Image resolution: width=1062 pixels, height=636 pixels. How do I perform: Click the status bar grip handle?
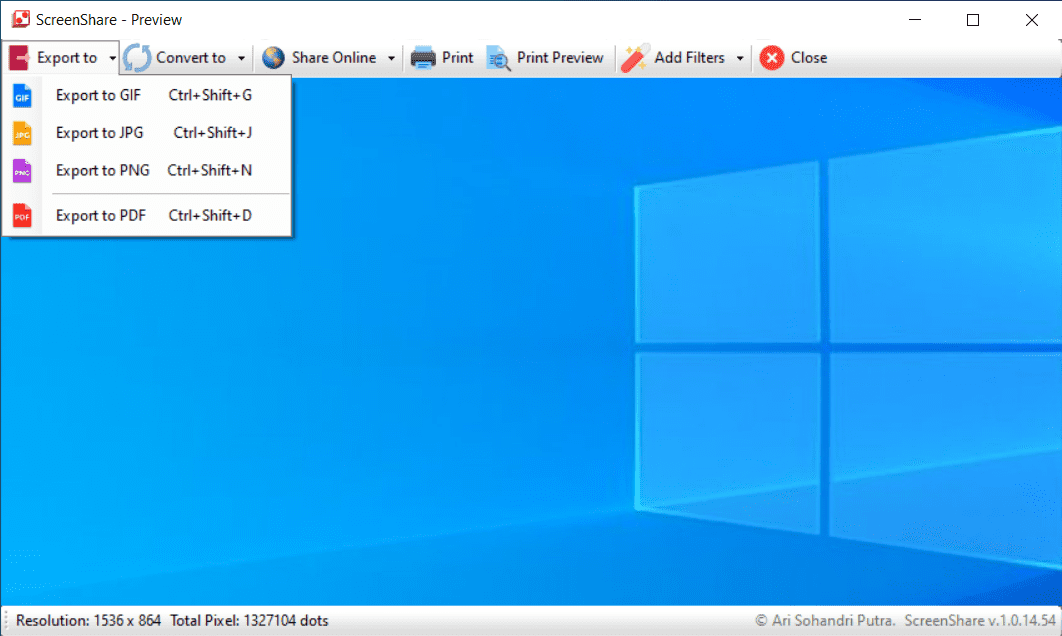click(7, 620)
